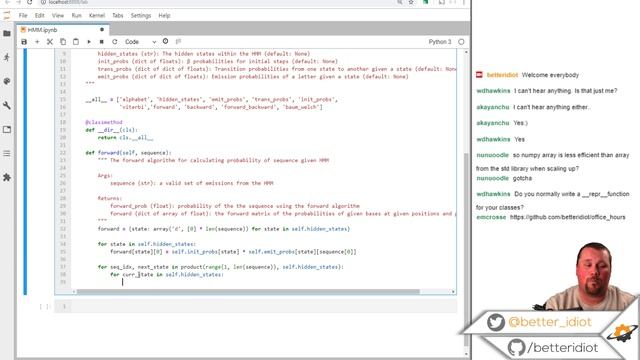Close HMM.ipynb tab via unsaved dot

pyautogui.click(x=102, y=30)
